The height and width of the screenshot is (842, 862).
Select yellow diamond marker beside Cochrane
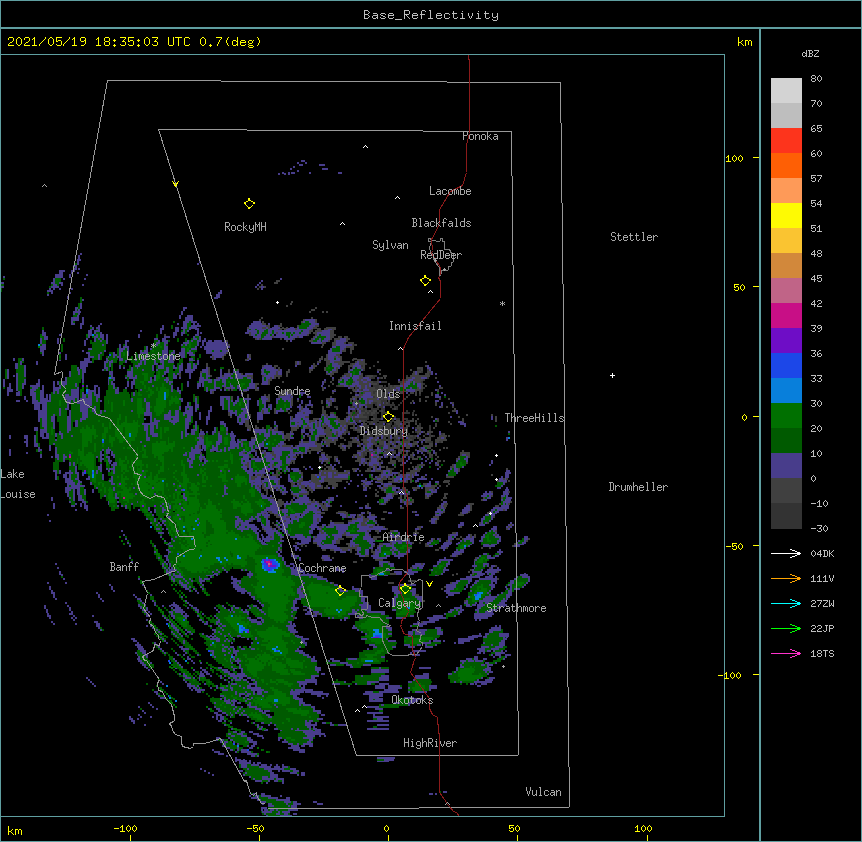coord(340,591)
